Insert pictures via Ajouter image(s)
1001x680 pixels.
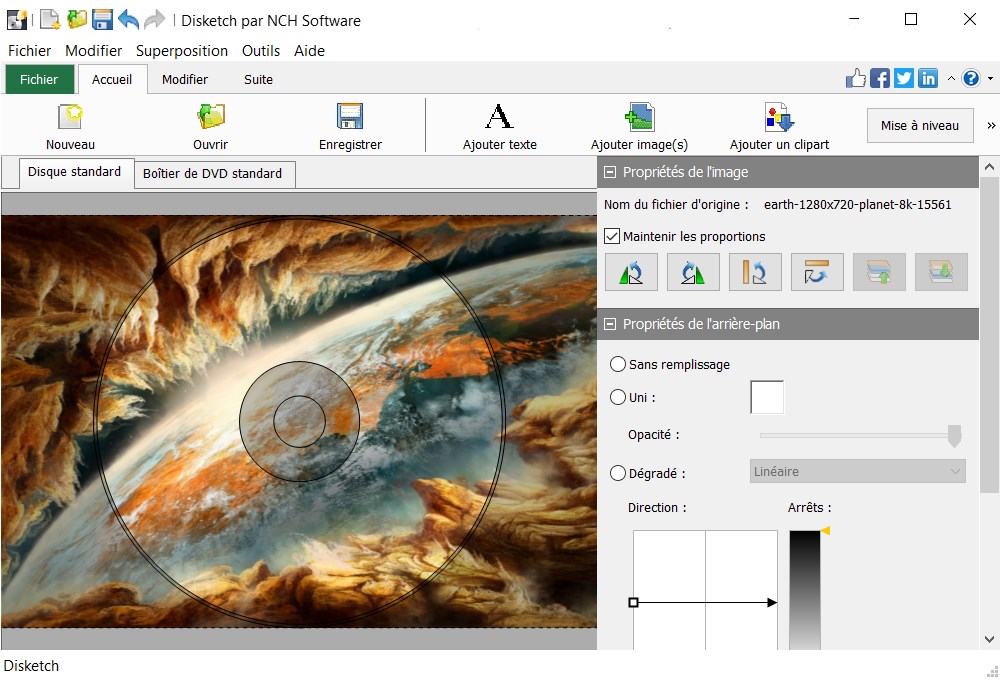pyautogui.click(x=639, y=126)
